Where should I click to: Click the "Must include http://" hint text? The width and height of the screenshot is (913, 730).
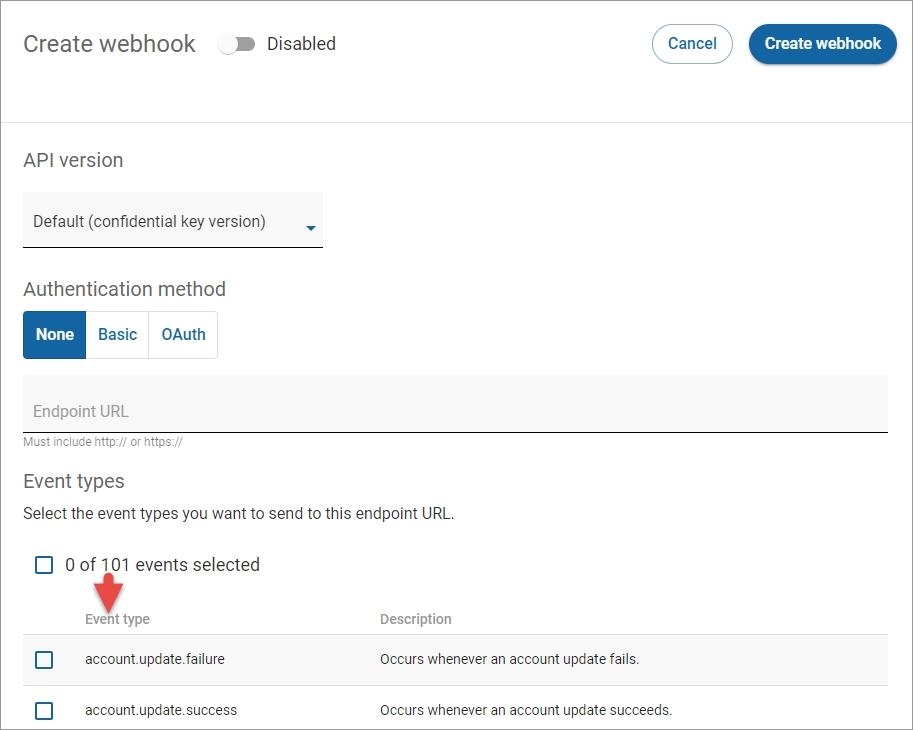(x=103, y=441)
